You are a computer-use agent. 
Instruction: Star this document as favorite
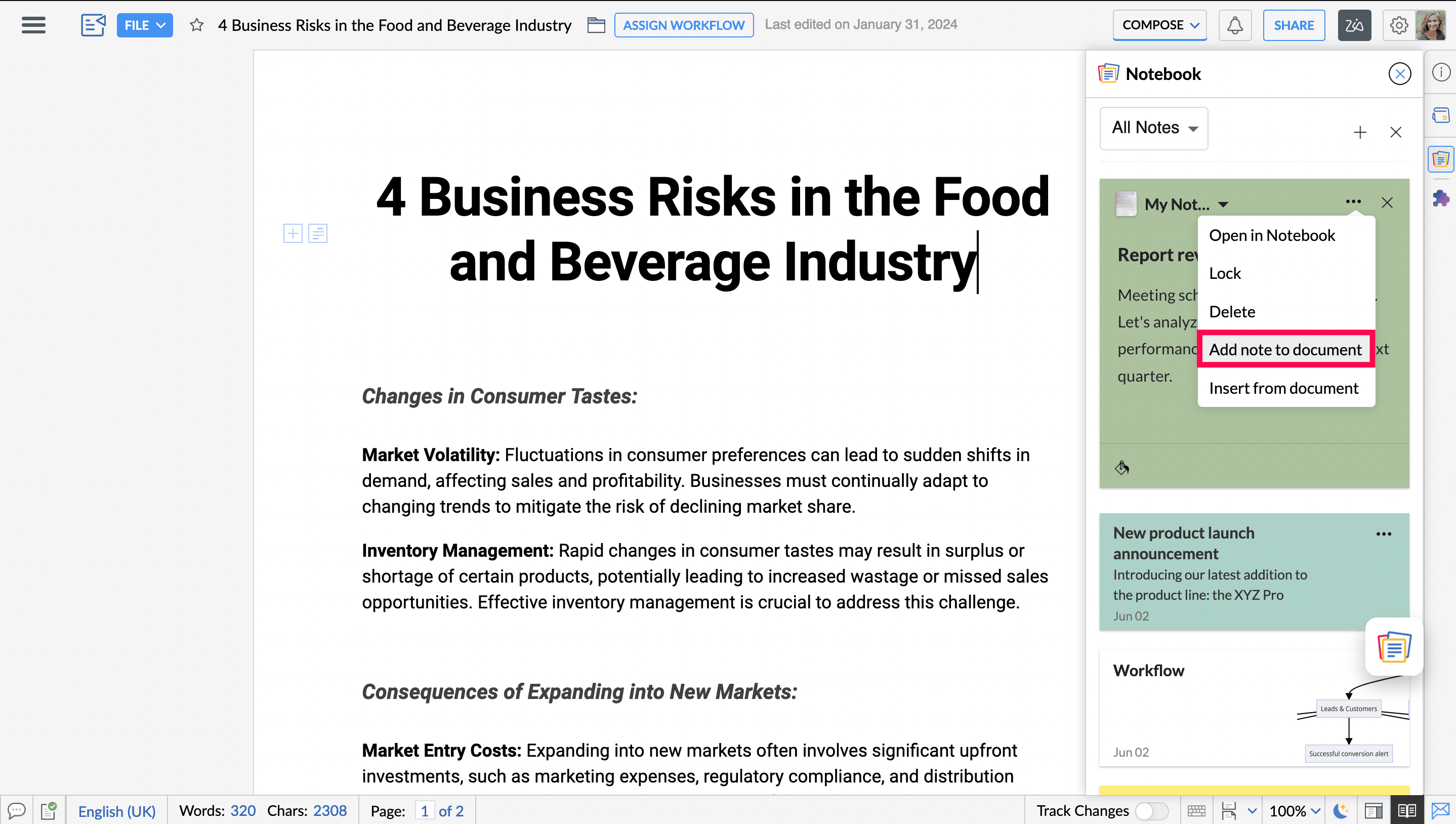coord(196,25)
